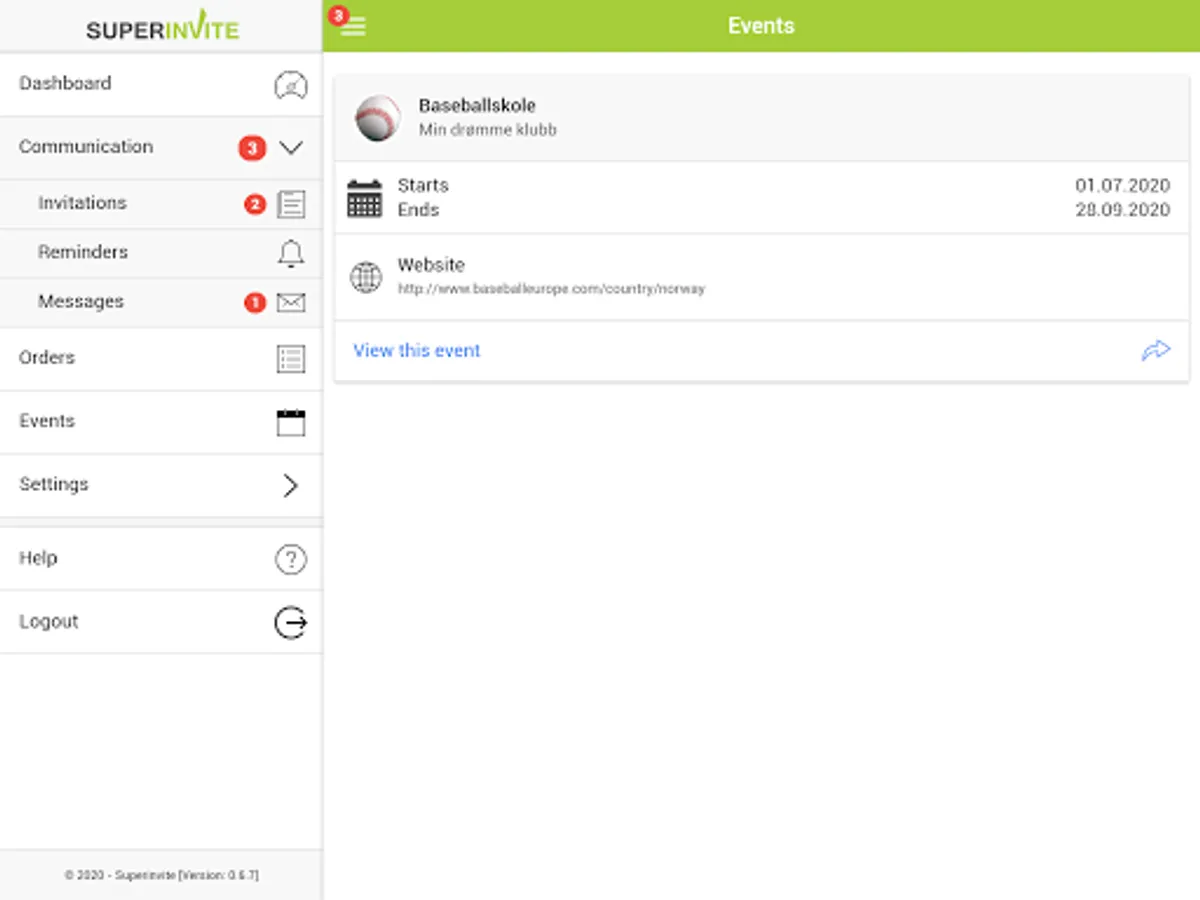Click the start date 01.07.2020
1200x900 pixels.
[1122, 186]
